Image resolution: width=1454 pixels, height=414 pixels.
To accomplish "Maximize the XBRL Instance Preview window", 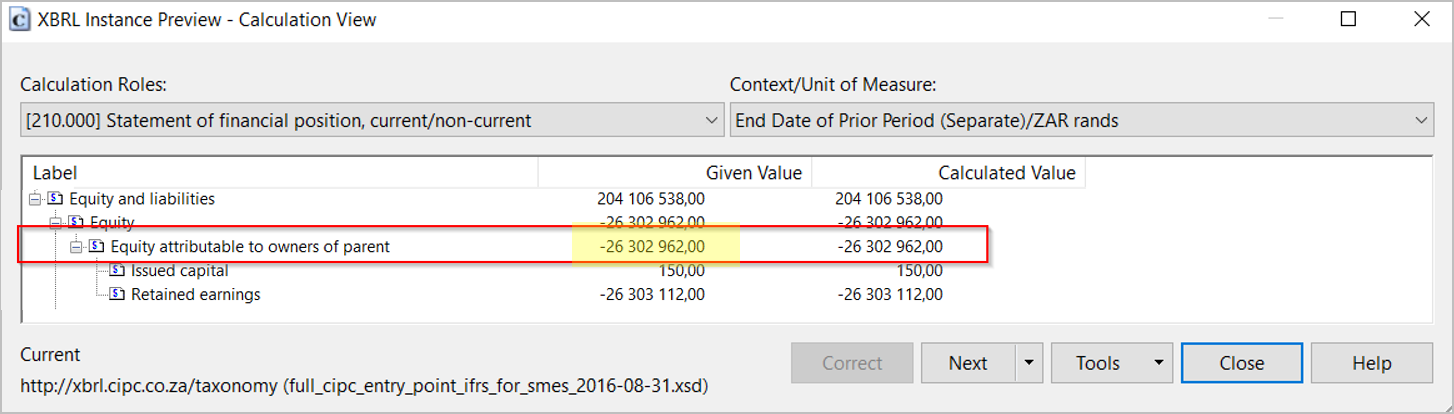I will [x=1348, y=19].
